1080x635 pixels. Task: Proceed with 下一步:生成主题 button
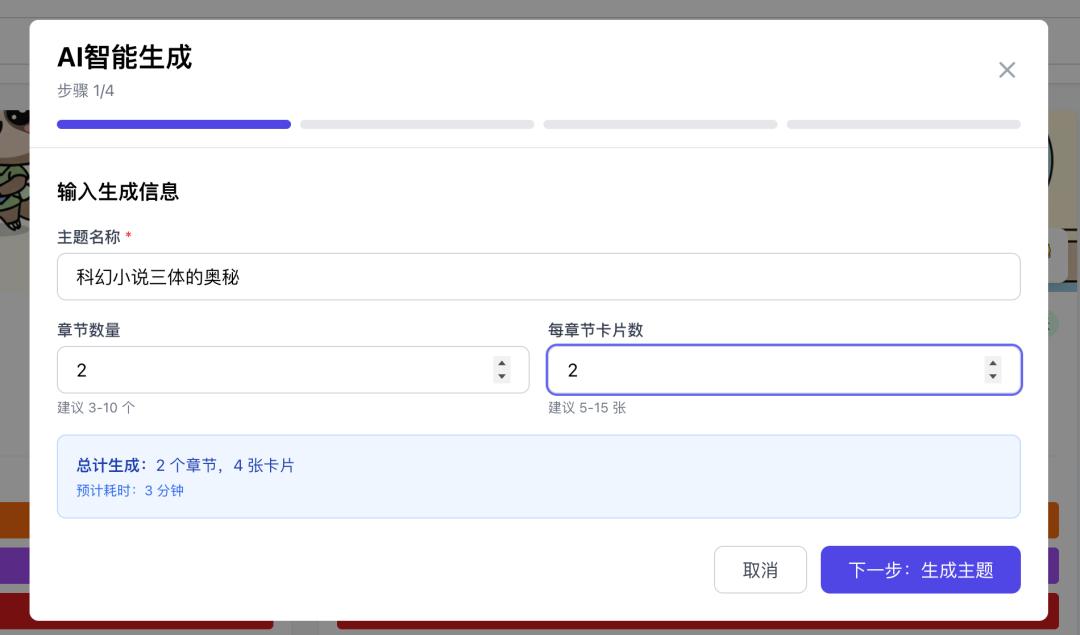coord(920,570)
